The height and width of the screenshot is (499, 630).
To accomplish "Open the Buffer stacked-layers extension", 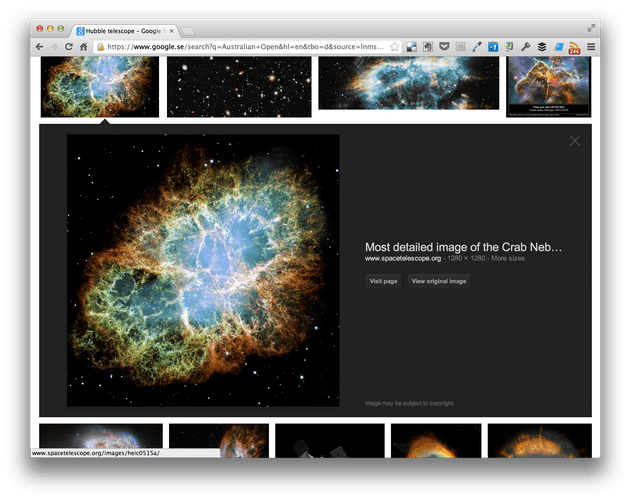I will click(541, 47).
